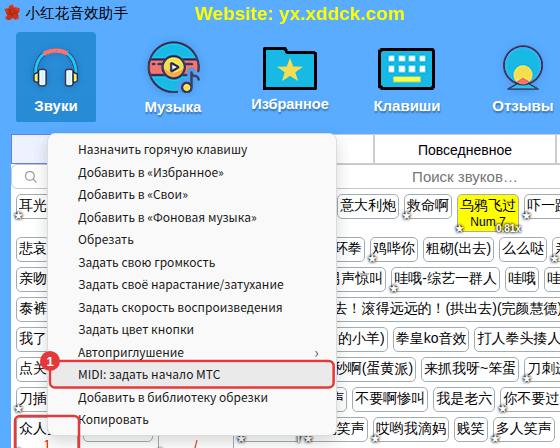The image size is (560, 448).
Task: Play the 悲哀 sound button
Action: (32, 248)
